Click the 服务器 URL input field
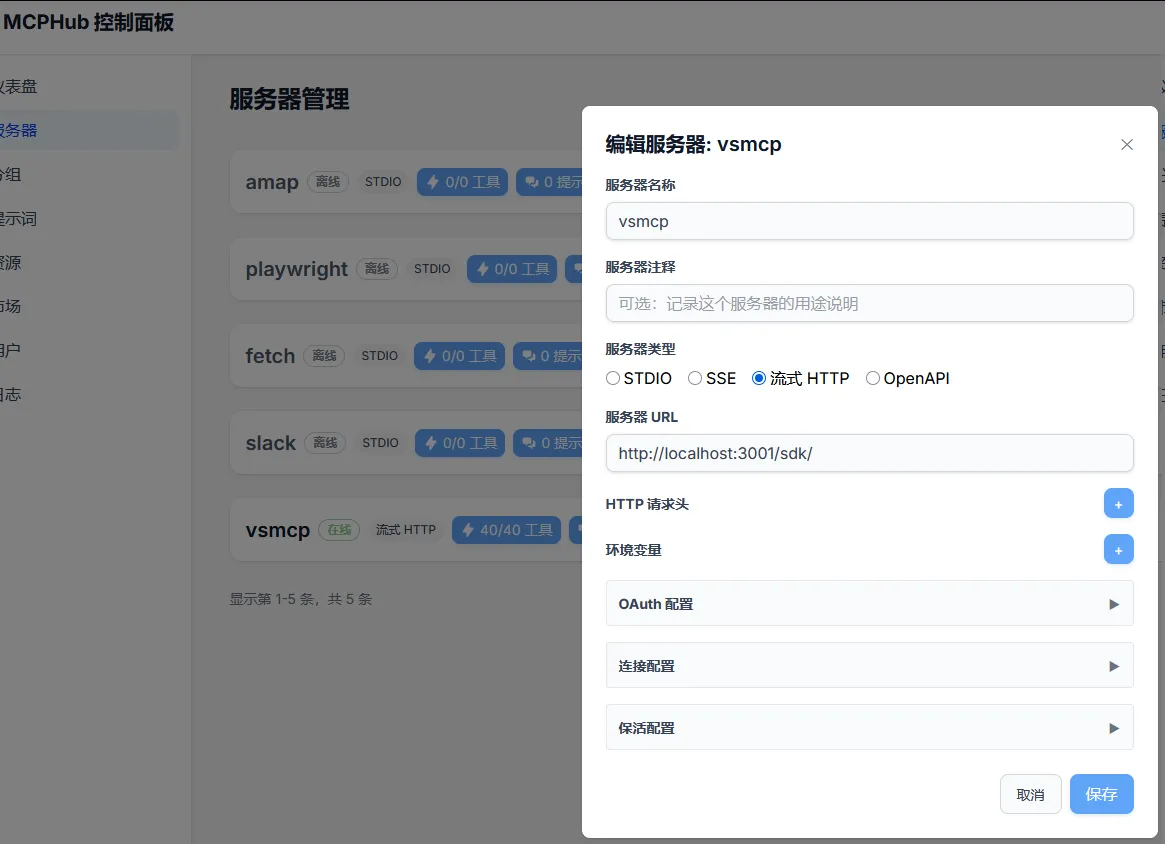Screen dimensions: 1165x844 (869, 453)
